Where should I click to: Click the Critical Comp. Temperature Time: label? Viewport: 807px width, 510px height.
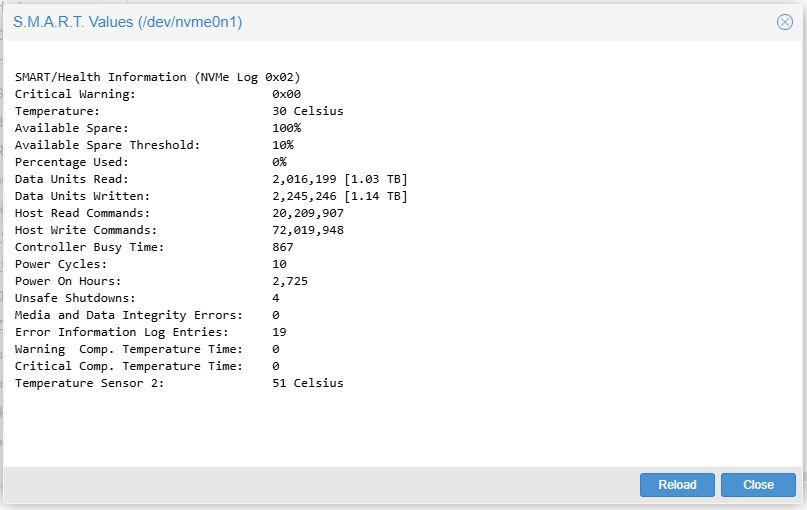(129, 366)
